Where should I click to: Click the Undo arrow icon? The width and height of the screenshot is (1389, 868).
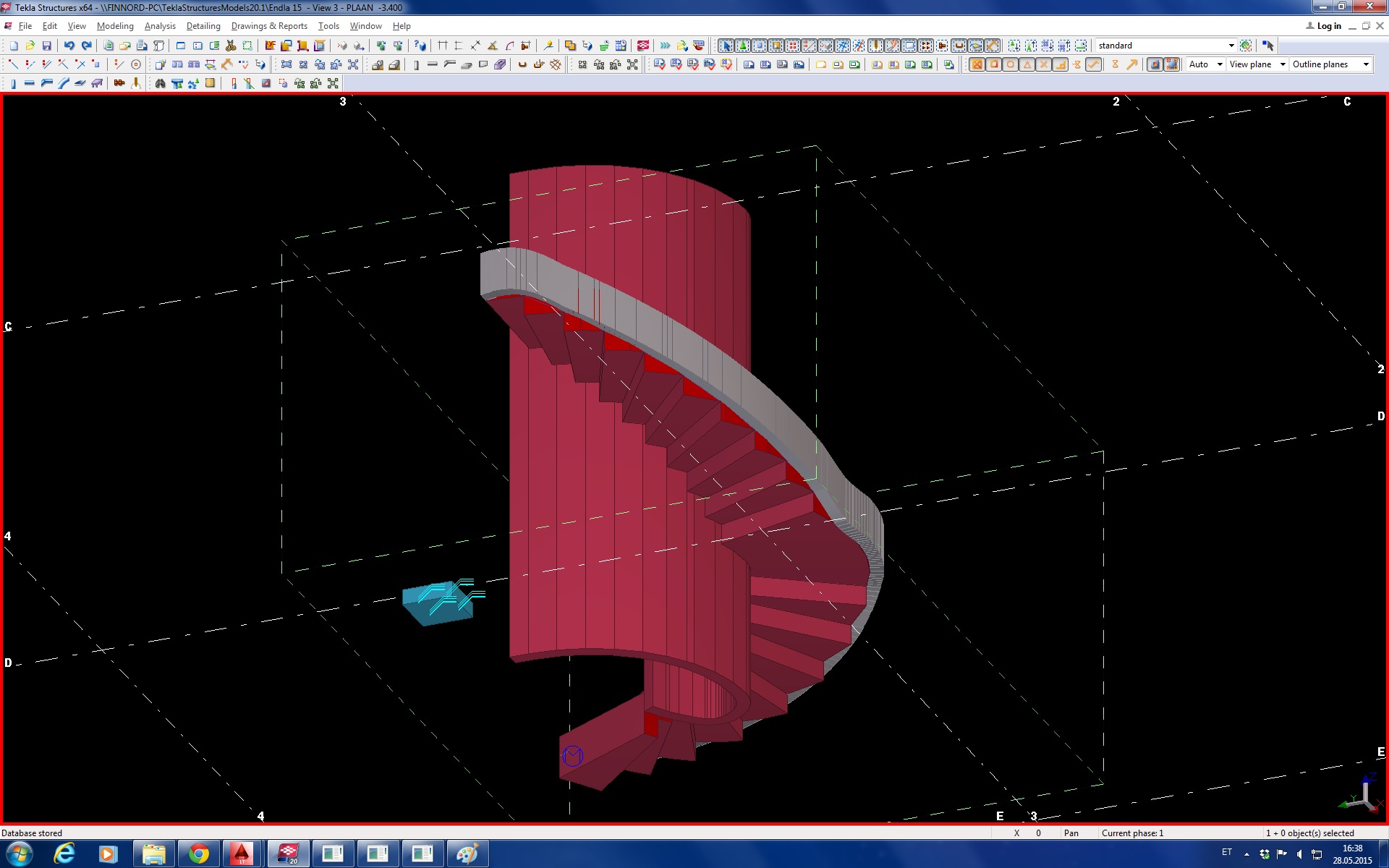pyautogui.click(x=69, y=46)
